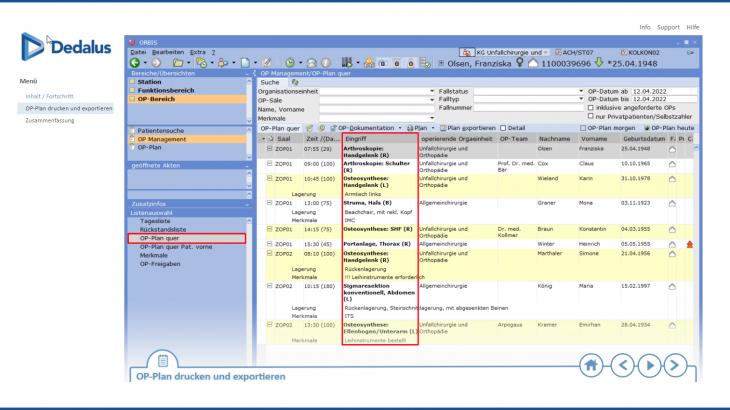Click red alert icon in Winter's row
The width and height of the screenshot is (730, 410).
(x=689, y=244)
